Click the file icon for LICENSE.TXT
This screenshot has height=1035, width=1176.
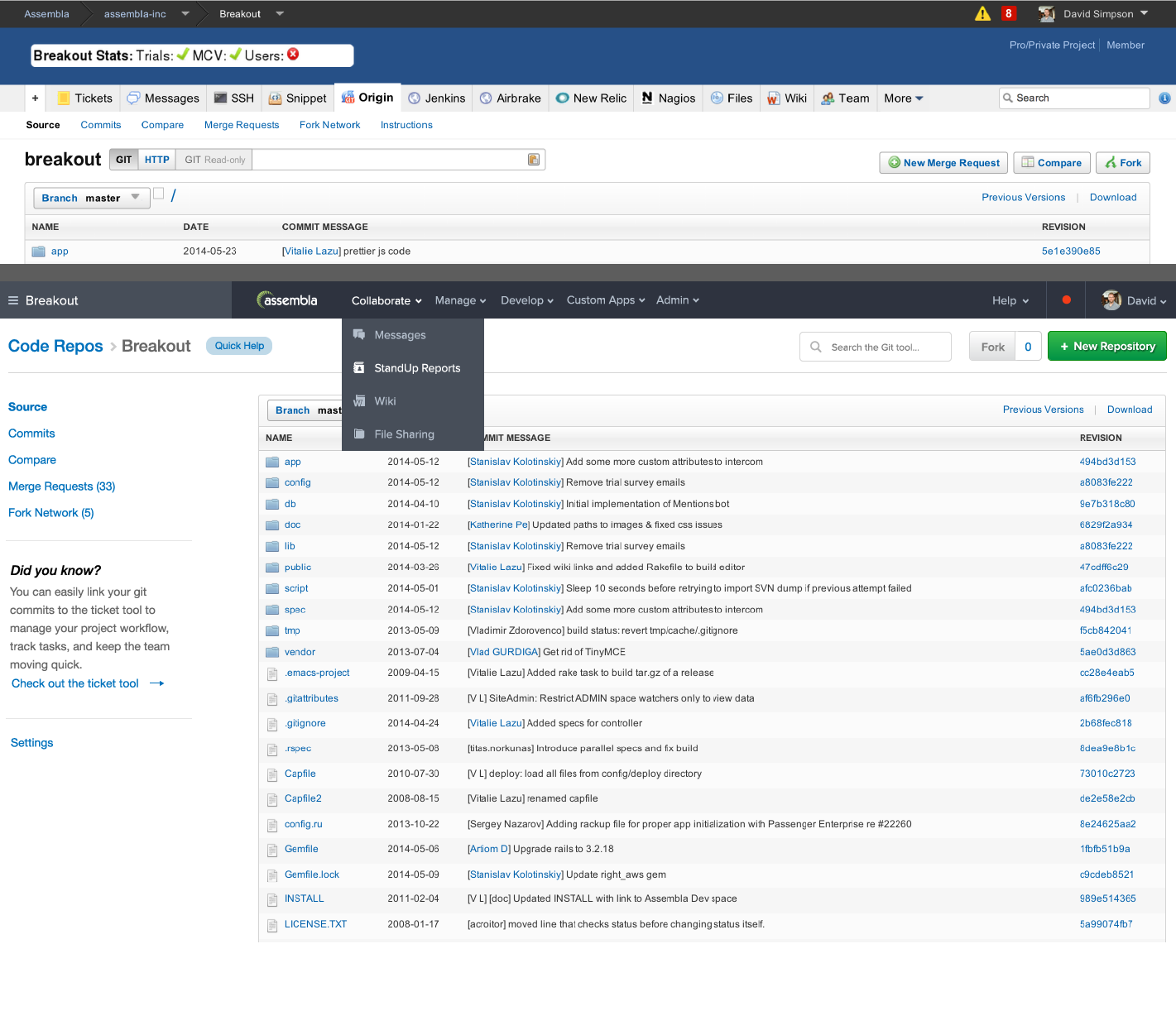[272, 925]
